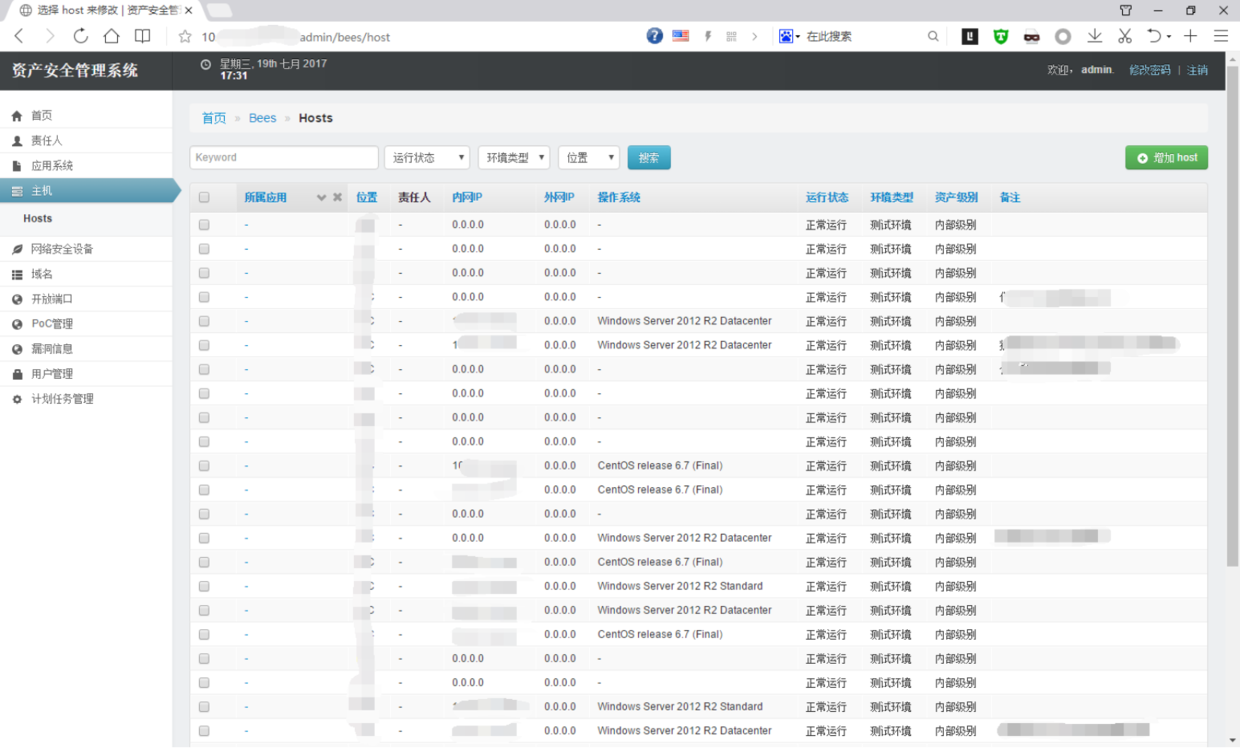Toggle the select-all checkbox in table header
Viewport: 1240px width, 748px height.
pos(204,198)
